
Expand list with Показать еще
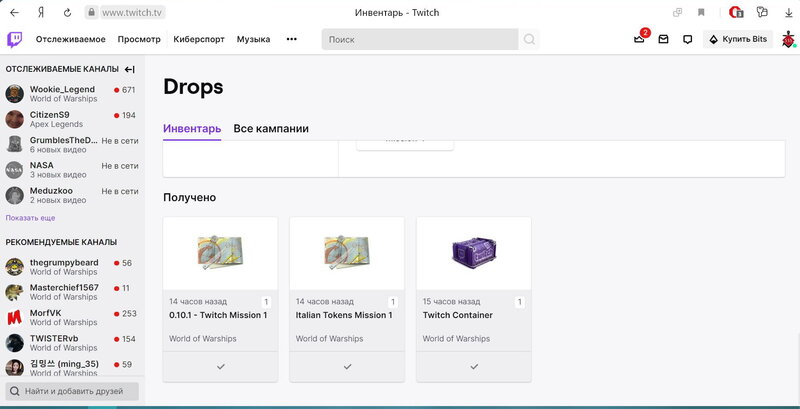click(x=30, y=217)
